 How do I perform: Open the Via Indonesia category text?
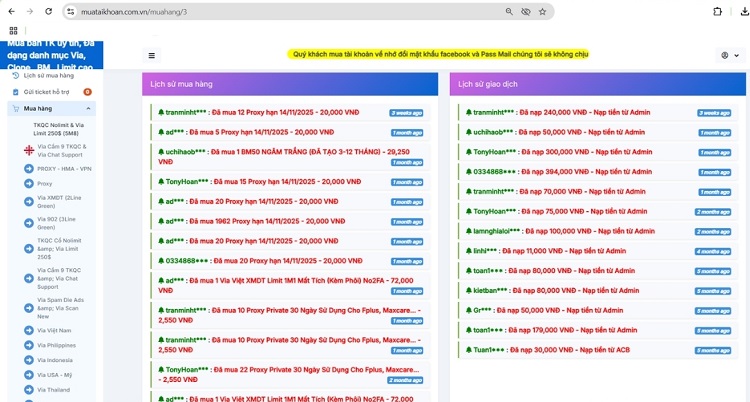55,360
